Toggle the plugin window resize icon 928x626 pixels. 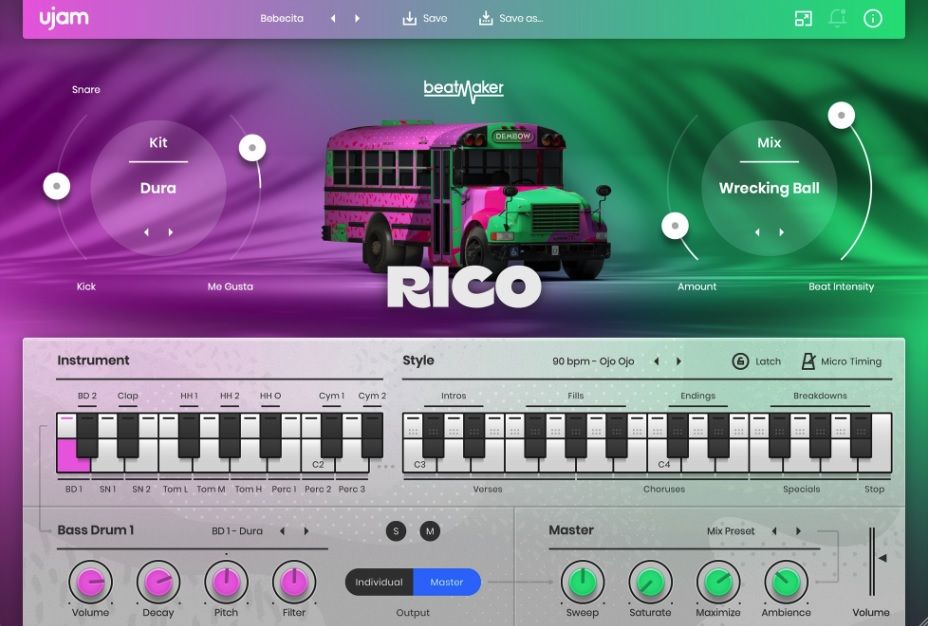[803, 18]
